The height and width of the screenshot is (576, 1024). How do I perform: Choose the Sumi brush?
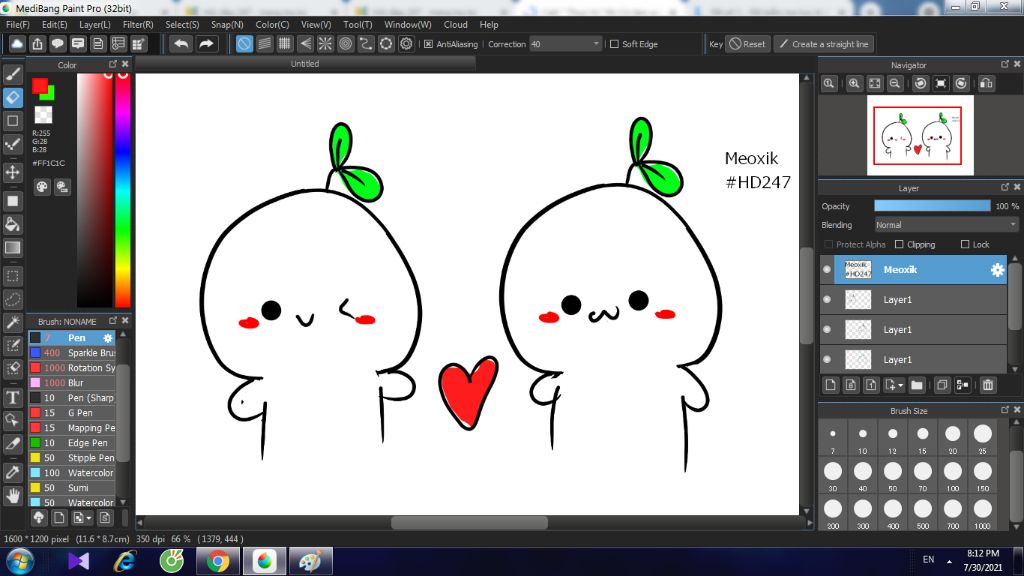pyautogui.click(x=72, y=488)
